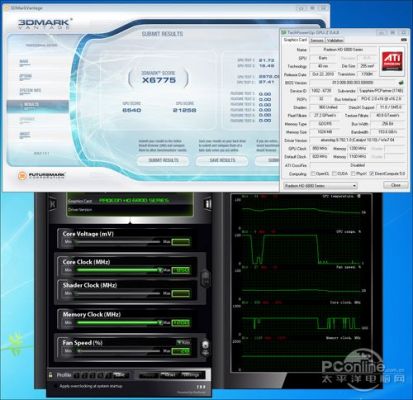Screen dimensions: 413x400
Task: Open Options in the 3DMark sidebar
Action: point(26,76)
